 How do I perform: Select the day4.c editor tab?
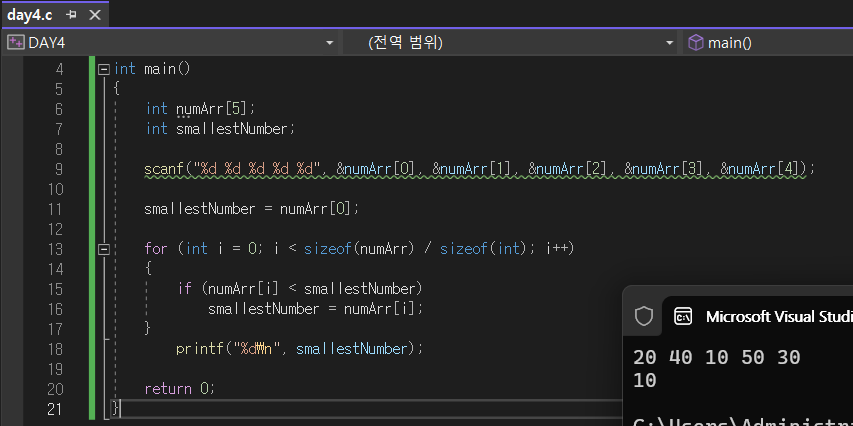point(54,15)
